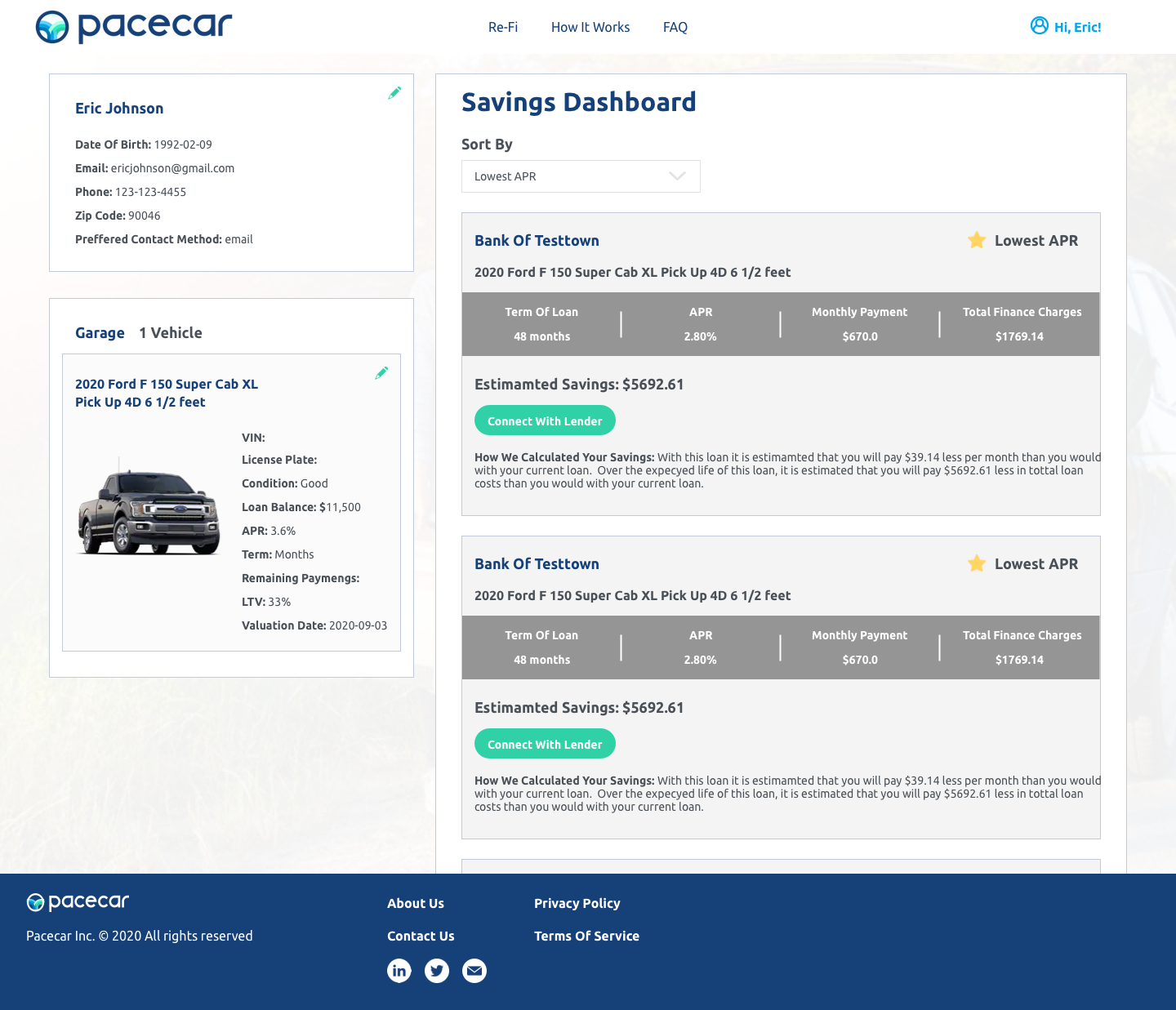Open the Lowest APR sort dropdown

point(581,176)
